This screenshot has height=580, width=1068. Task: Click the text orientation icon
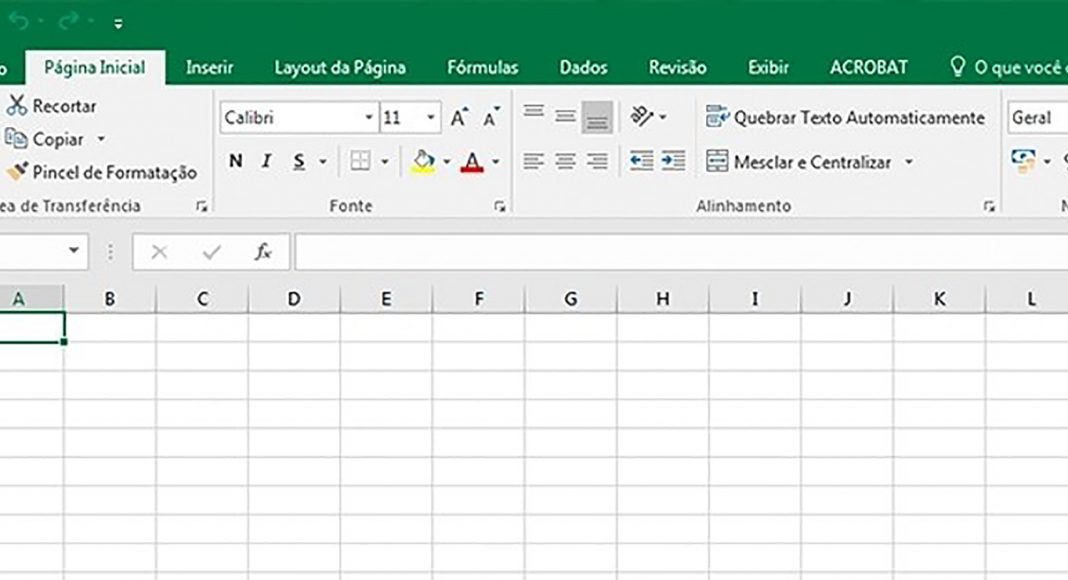pyautogui.click(x=642, y=118)
